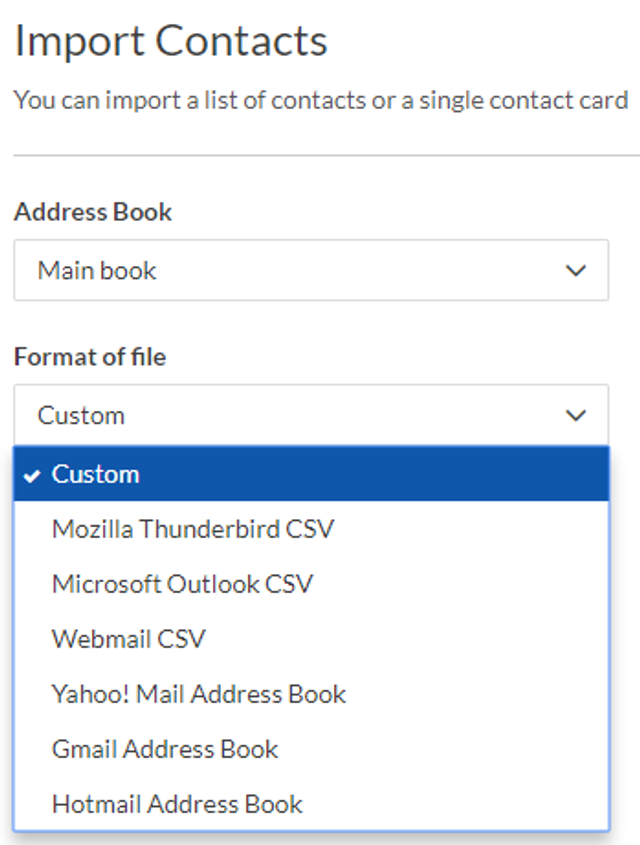Select Hotmail Address Book option
The height and width of the screenshot is (845, 640).
[x=311, y=804]
